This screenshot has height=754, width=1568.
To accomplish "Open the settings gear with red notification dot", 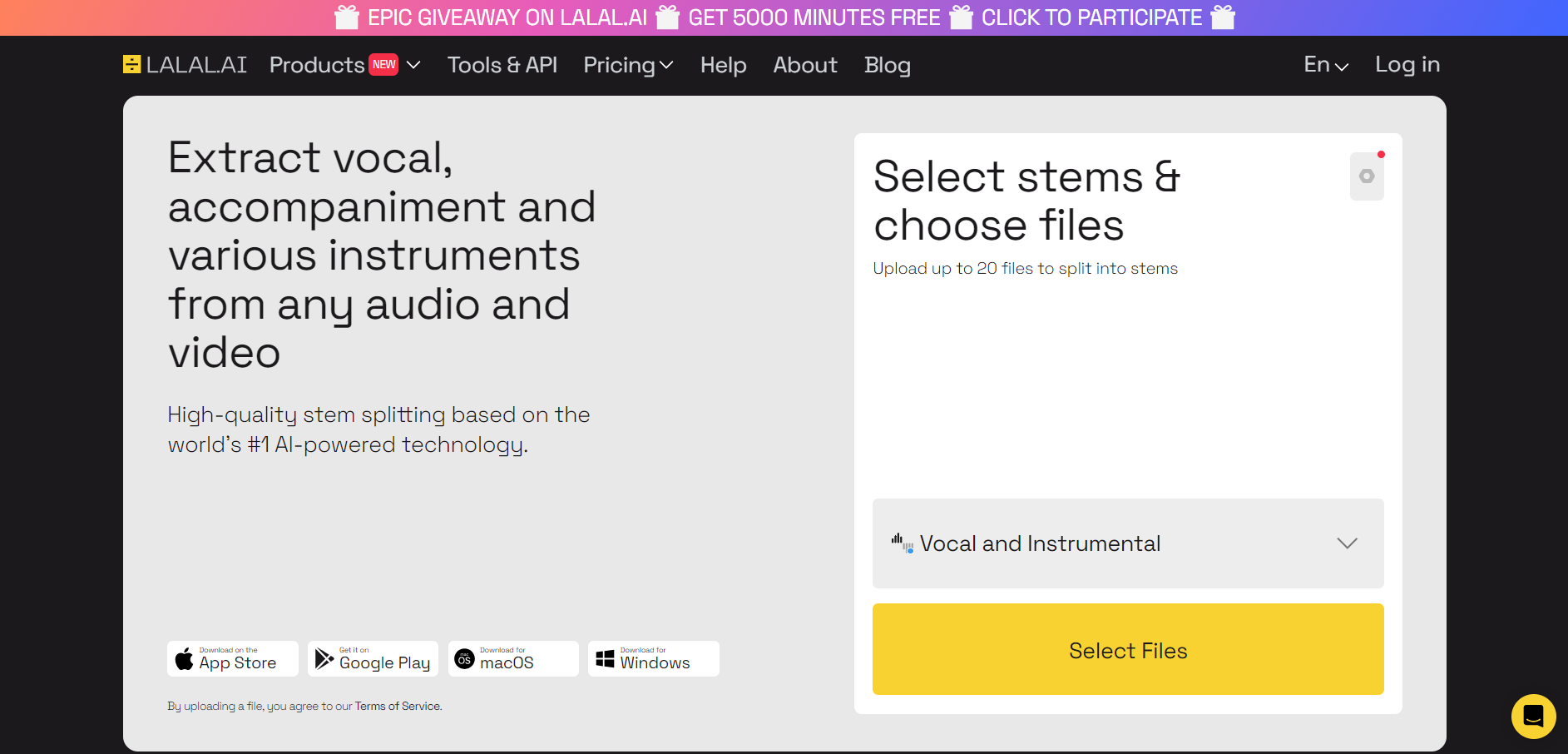I will (1367, 176).
